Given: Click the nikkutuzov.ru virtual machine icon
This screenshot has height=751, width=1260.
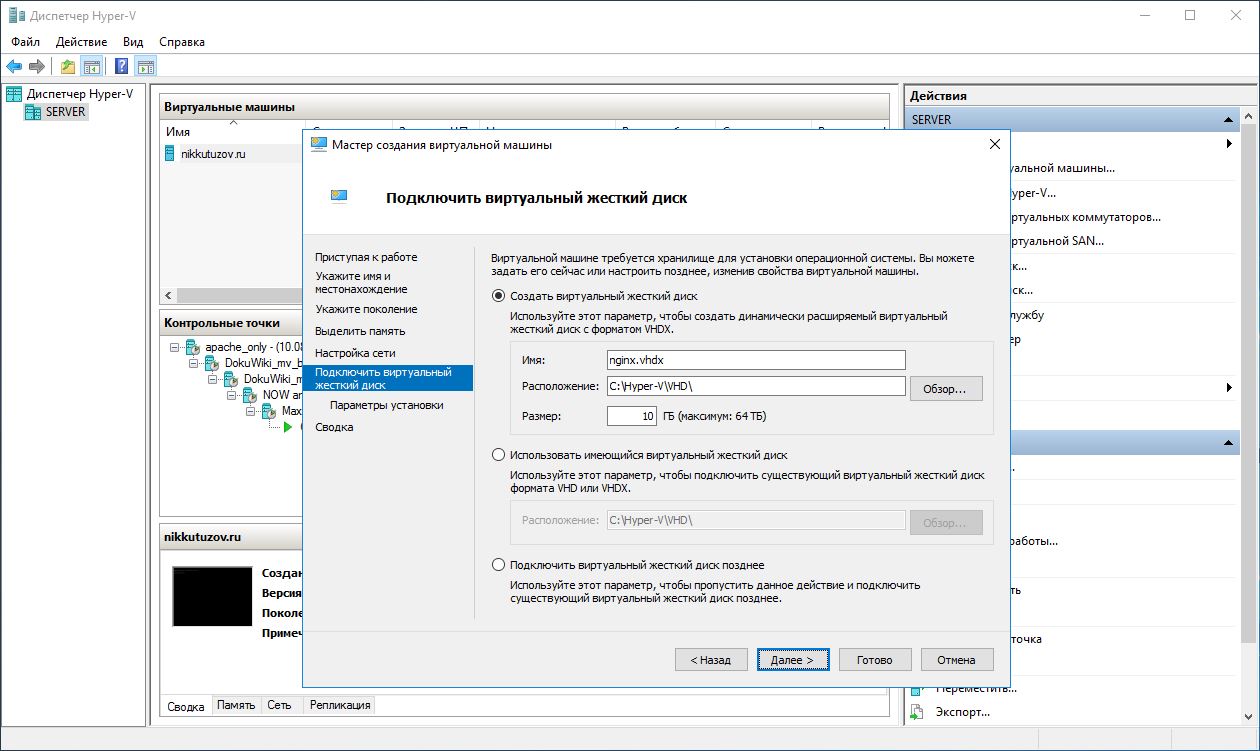Looking at the screenshot, I should [x=170, y=154].
